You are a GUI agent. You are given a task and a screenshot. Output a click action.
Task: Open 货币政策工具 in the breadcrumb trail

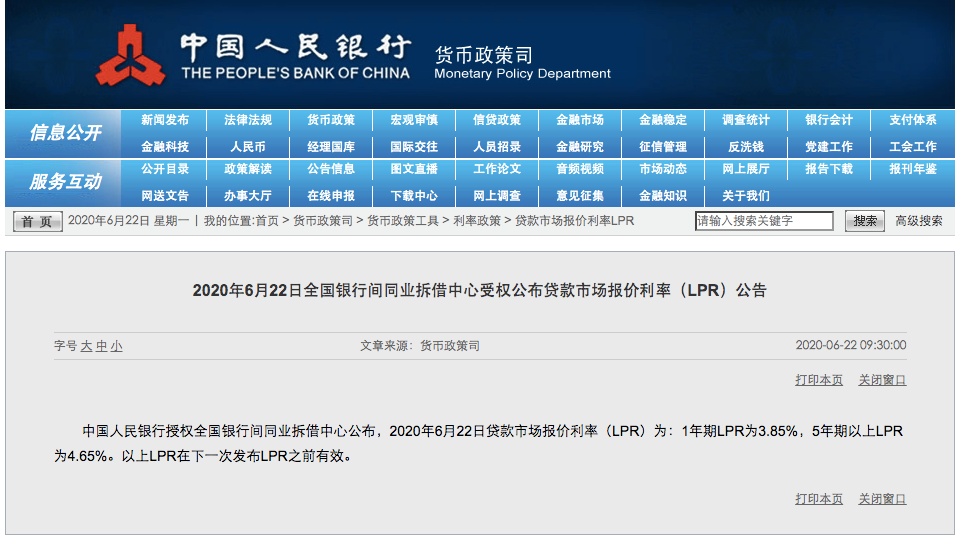pyautogui.click(x=403, y=221)
